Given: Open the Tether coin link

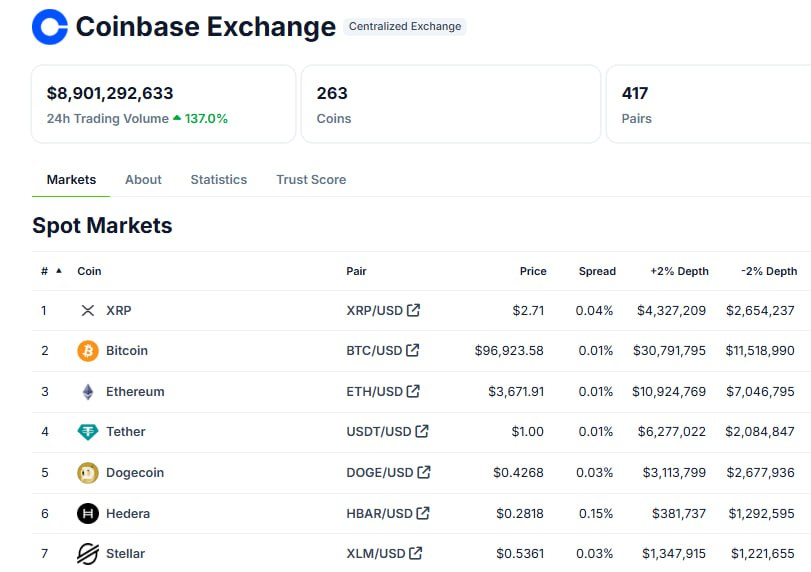Looking at the screenshot, I should click(x=126, y=431).
